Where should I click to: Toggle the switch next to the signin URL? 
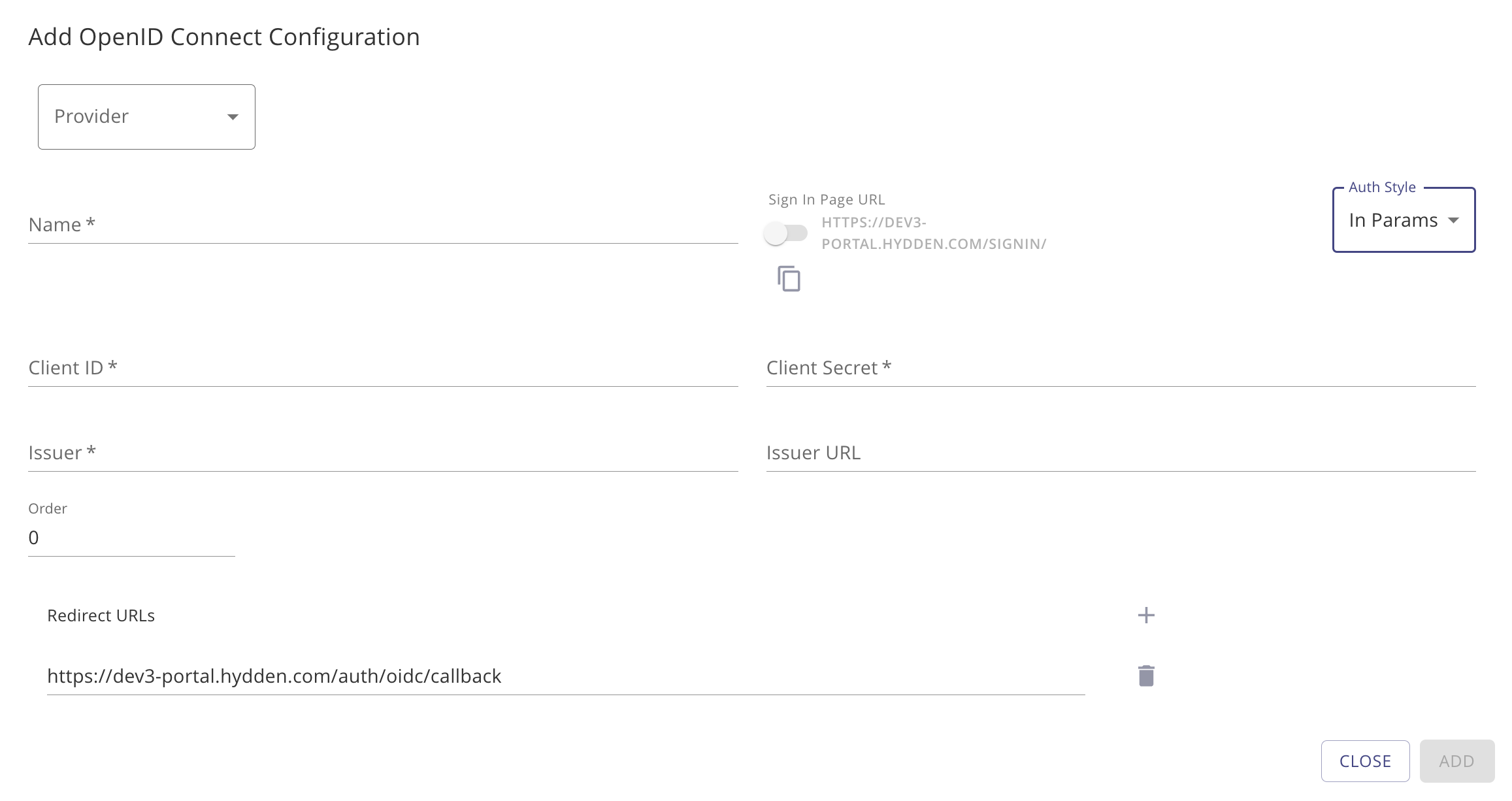point(787,231)
